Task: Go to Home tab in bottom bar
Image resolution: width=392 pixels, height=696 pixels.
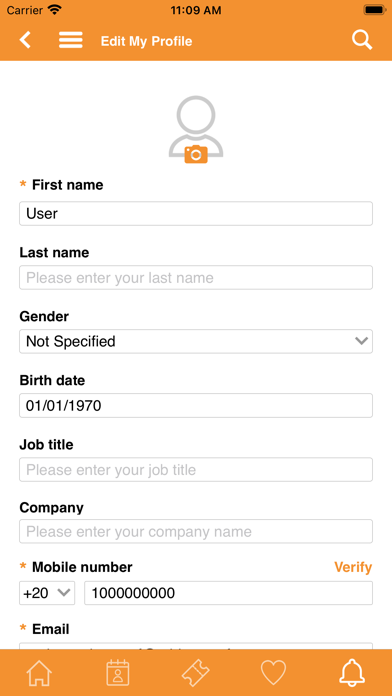Action: point(39,673)
